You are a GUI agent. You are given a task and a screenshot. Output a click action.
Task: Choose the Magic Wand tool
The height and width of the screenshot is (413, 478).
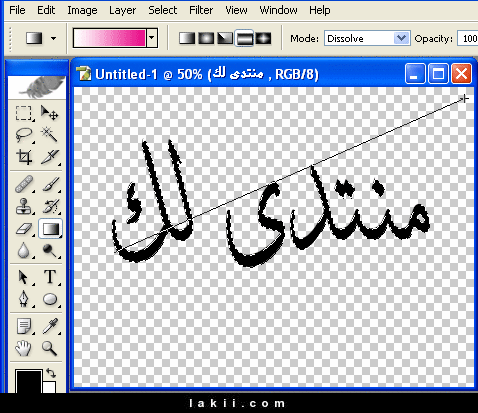pos(50,135)
